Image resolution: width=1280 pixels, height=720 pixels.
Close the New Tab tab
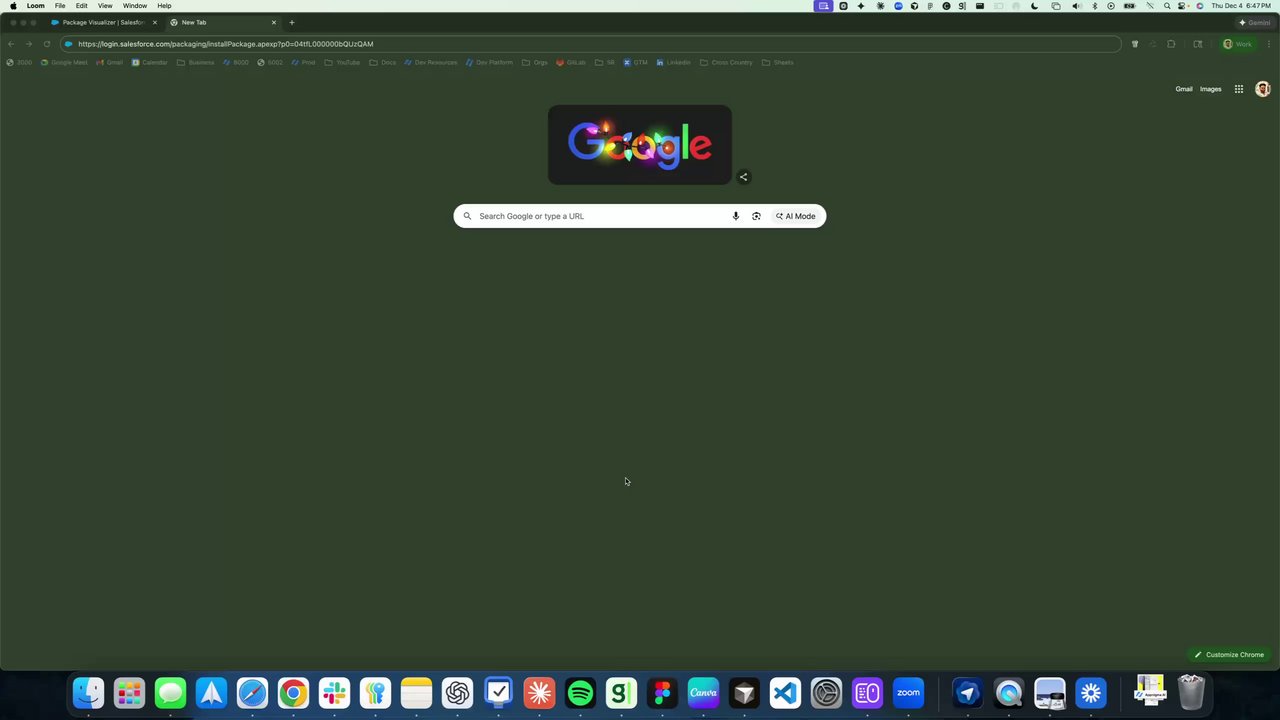(274, 22)
